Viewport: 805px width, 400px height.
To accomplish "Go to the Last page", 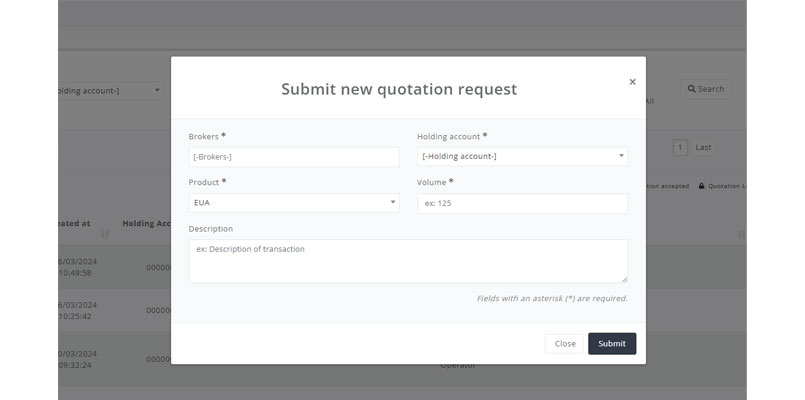I will 703,147.
